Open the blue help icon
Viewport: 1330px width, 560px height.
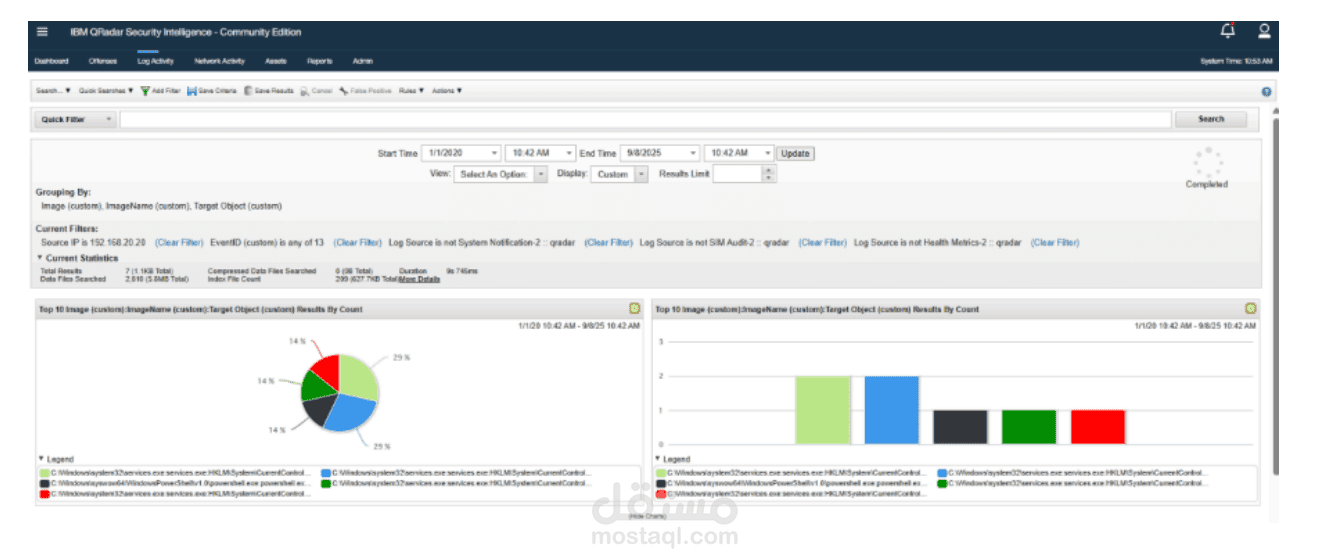[x=1266, y=91]
